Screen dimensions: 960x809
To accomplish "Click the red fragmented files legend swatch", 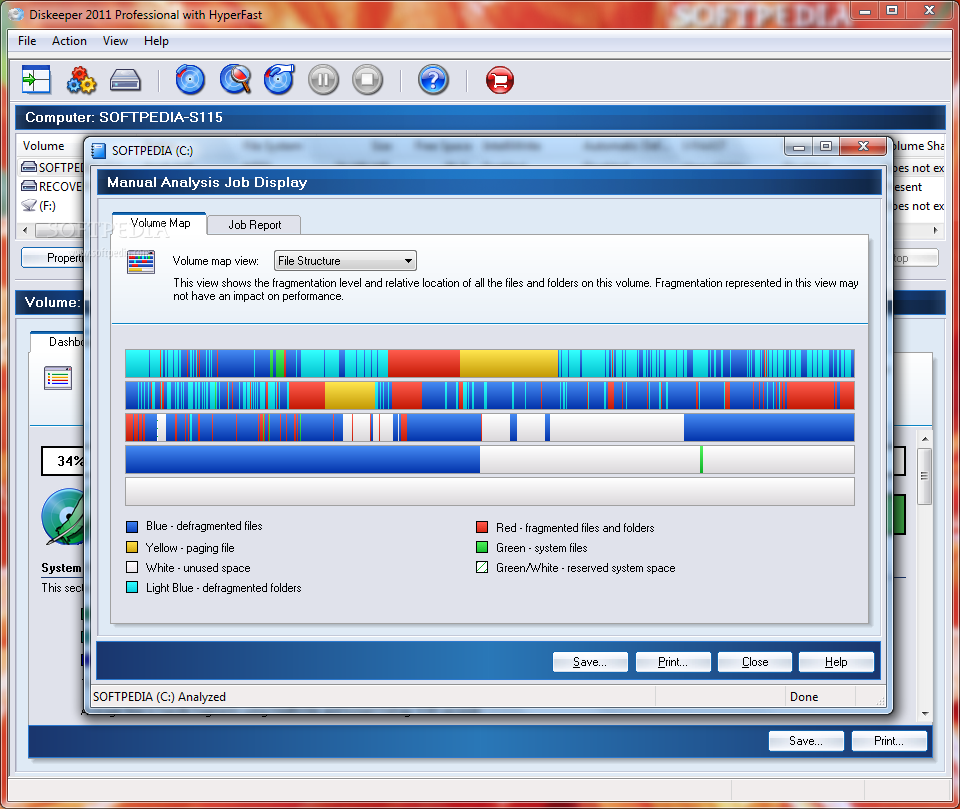I will pyautogui.click(x=482, y=527).
